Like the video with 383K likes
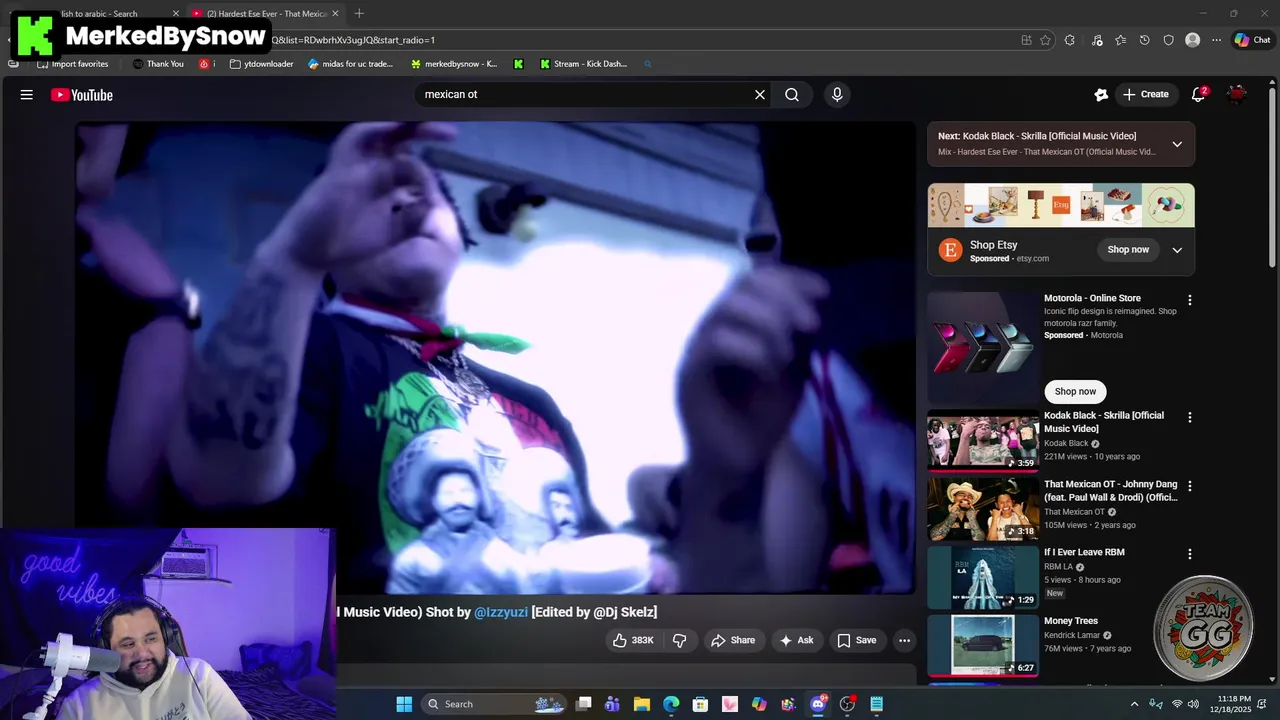The height and width of the screenshot is (720, 1280). coord(633,640)
